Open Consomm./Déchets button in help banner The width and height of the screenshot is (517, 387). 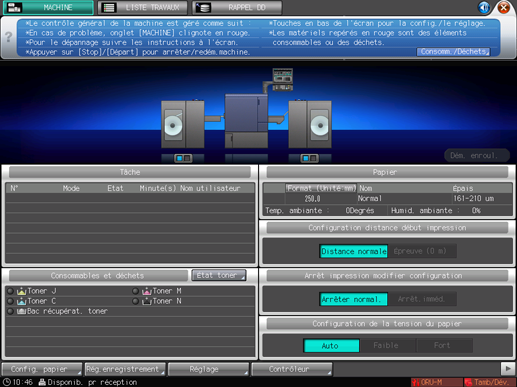point(453,52)
